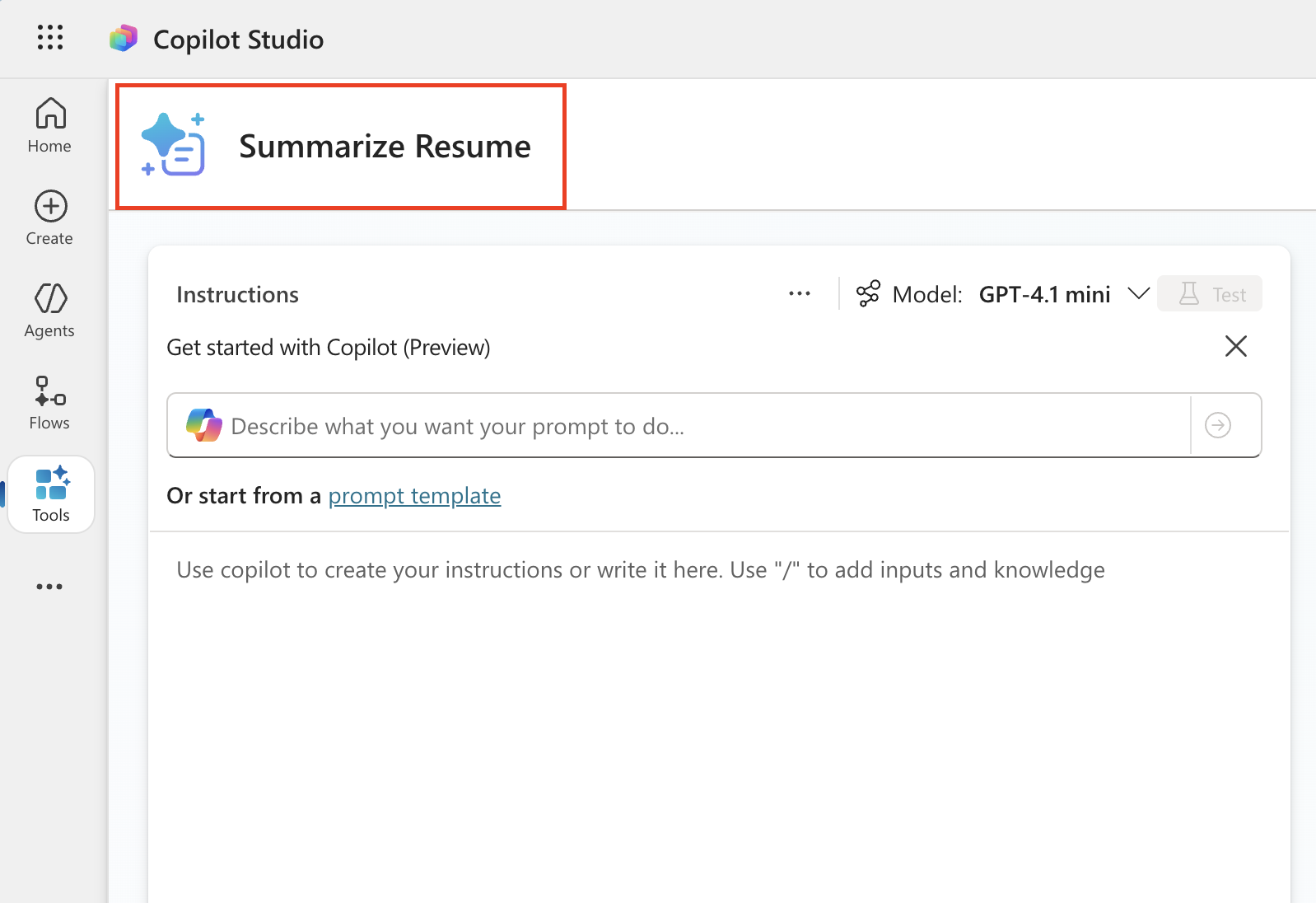The height and width of the screenshot is (903, 1316).
Task: Select the Tools sidebar item
Action: tap(51, 494)
